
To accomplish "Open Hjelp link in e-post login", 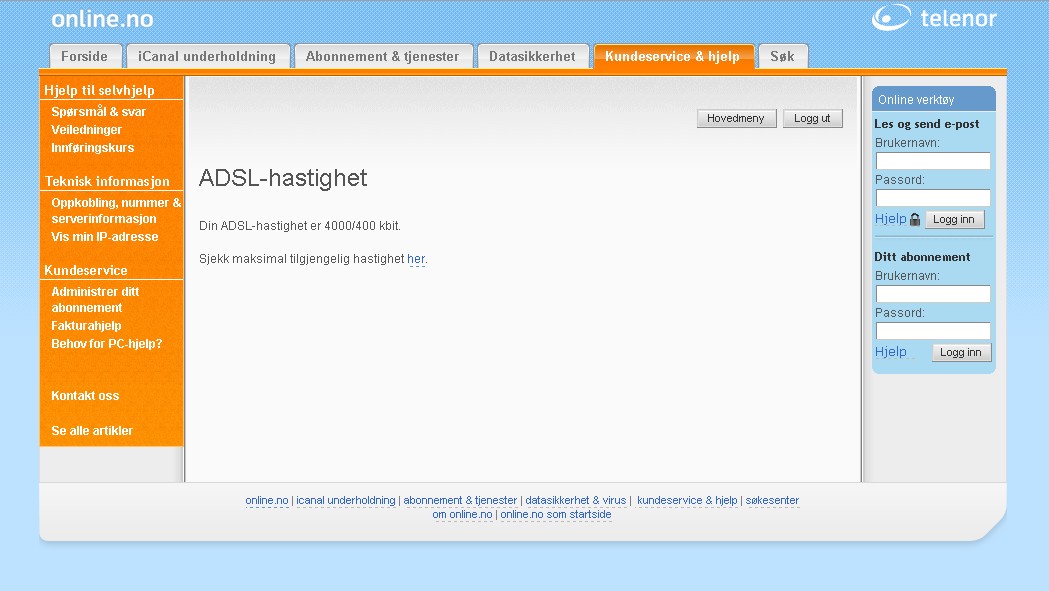I will pos(890,219).
